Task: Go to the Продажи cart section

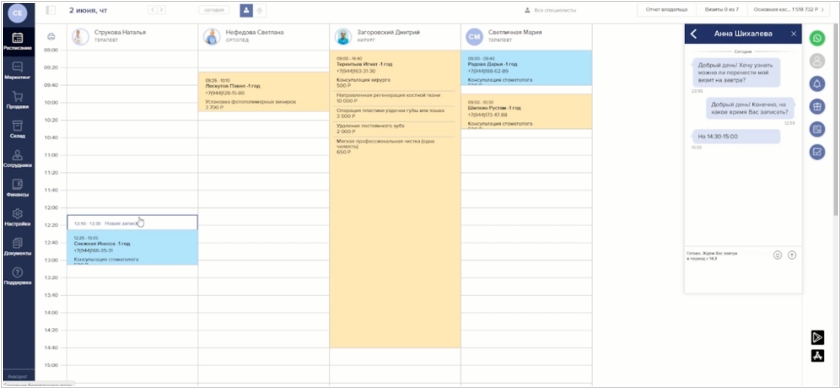Action: pyautogui.click(x=17, y=100)
